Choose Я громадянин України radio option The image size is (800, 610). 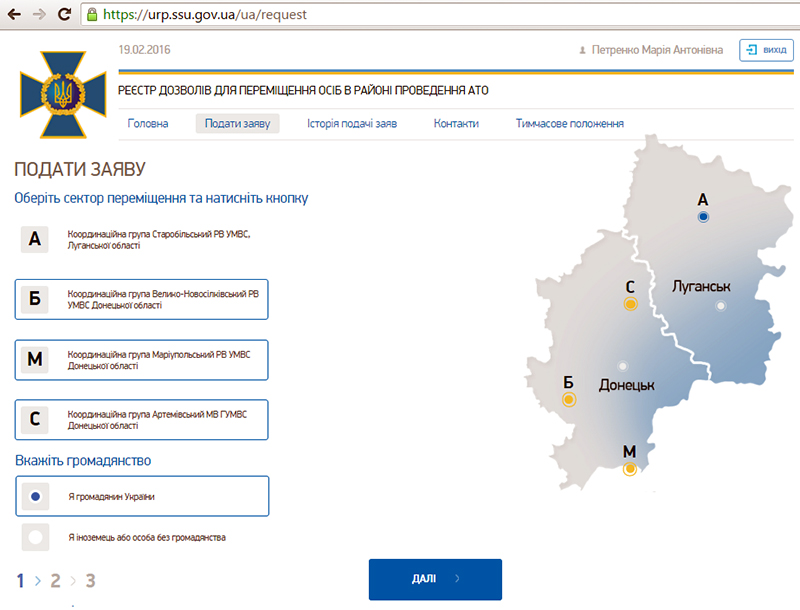click(x=142, y=496)
